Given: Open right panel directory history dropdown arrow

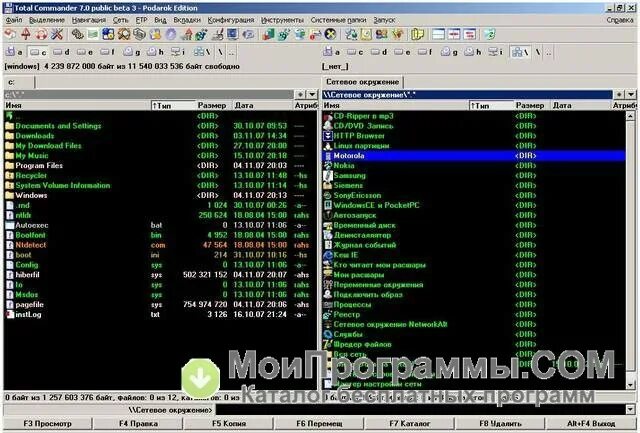Looking at the screenshot, I should point(631,95).
